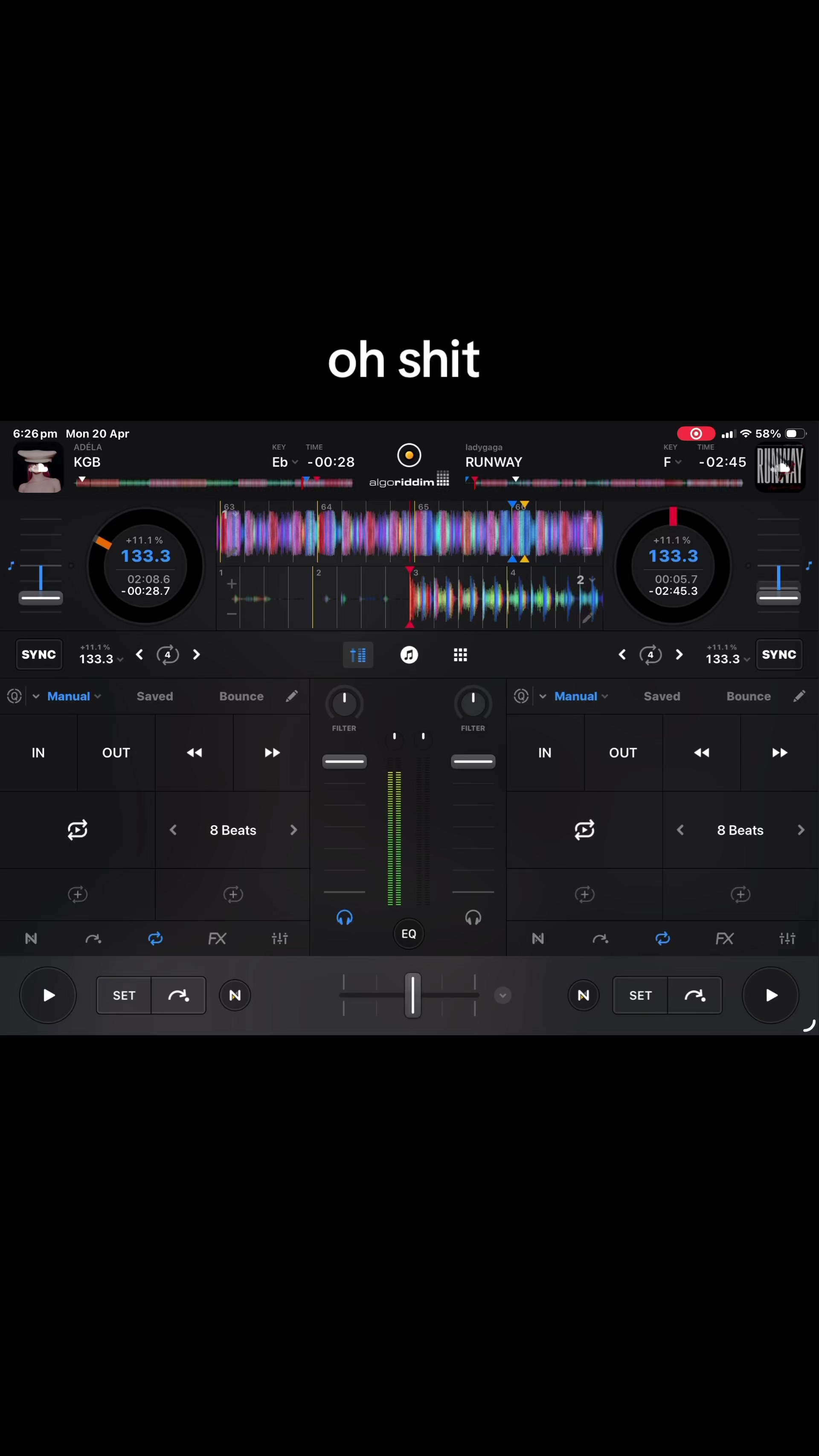This screenshot has width=819, height=1456.
Task: Click the crossfader handle
Action: click(x=413, y=996)
